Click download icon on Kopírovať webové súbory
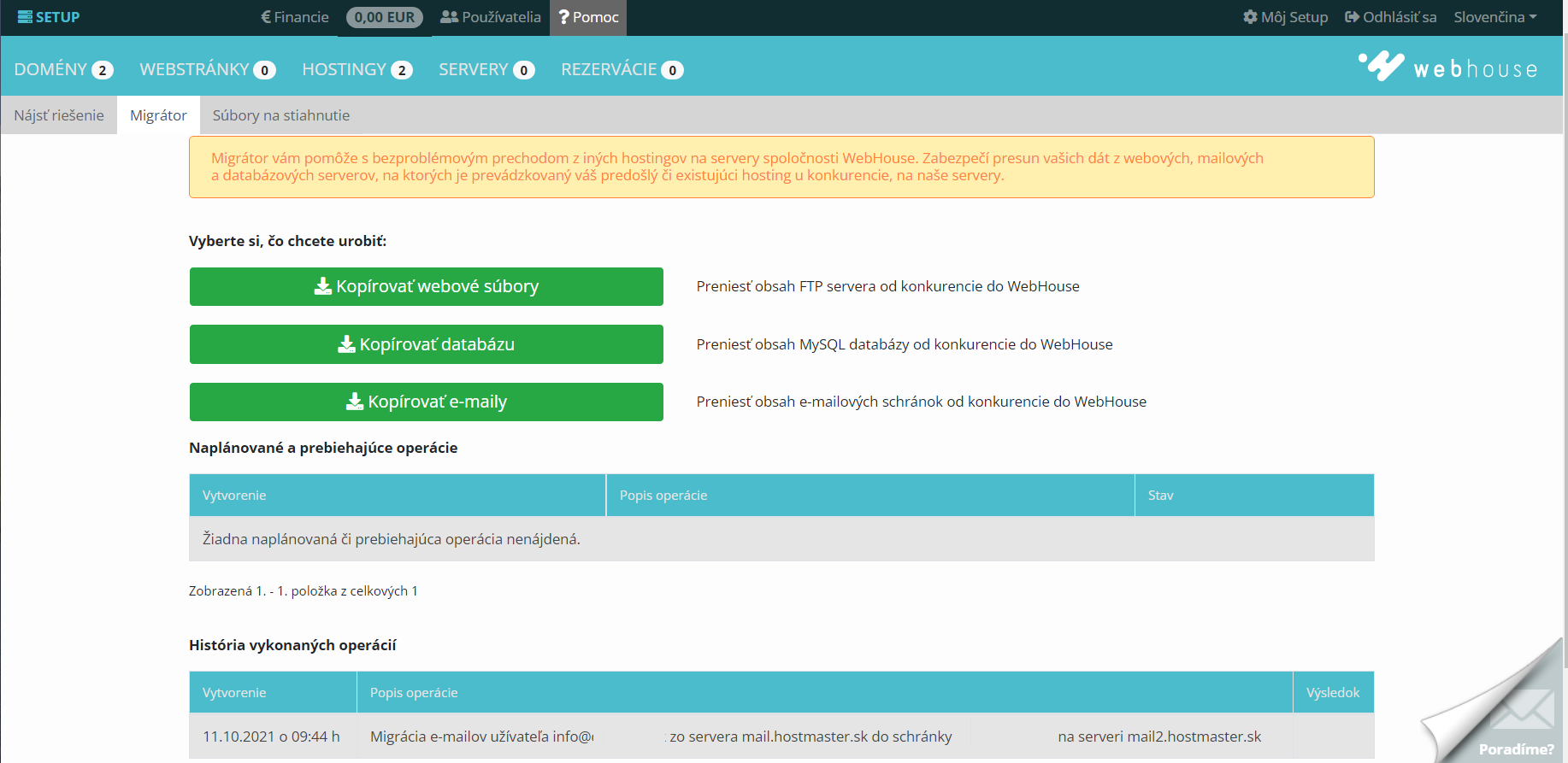This screenshot has height=763, width=1568. [x=323, y=286]
